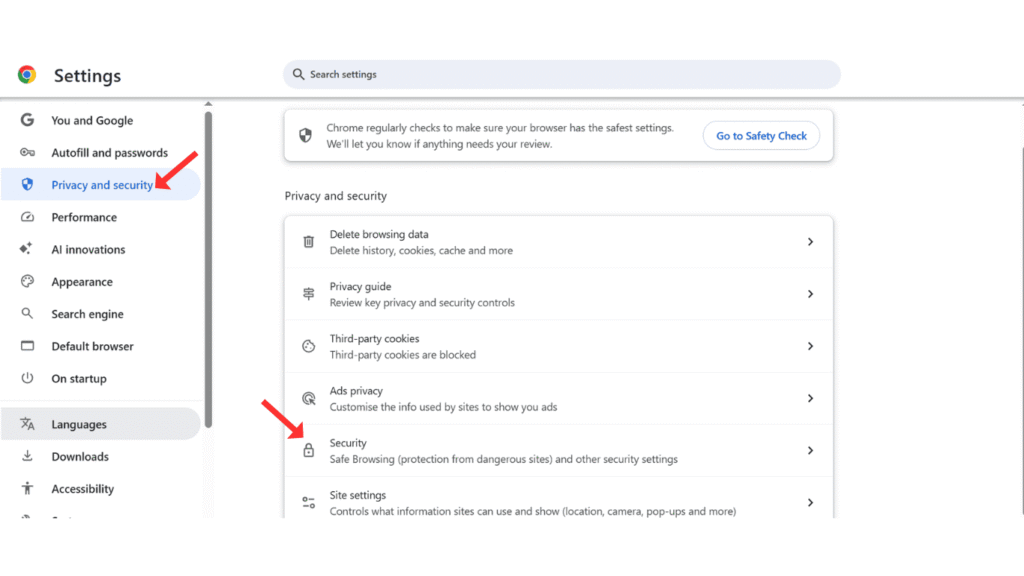The width and height of the screenshot is (1024, 576).
Task: Expand the Site settings chevron
Action: (810, 501)
